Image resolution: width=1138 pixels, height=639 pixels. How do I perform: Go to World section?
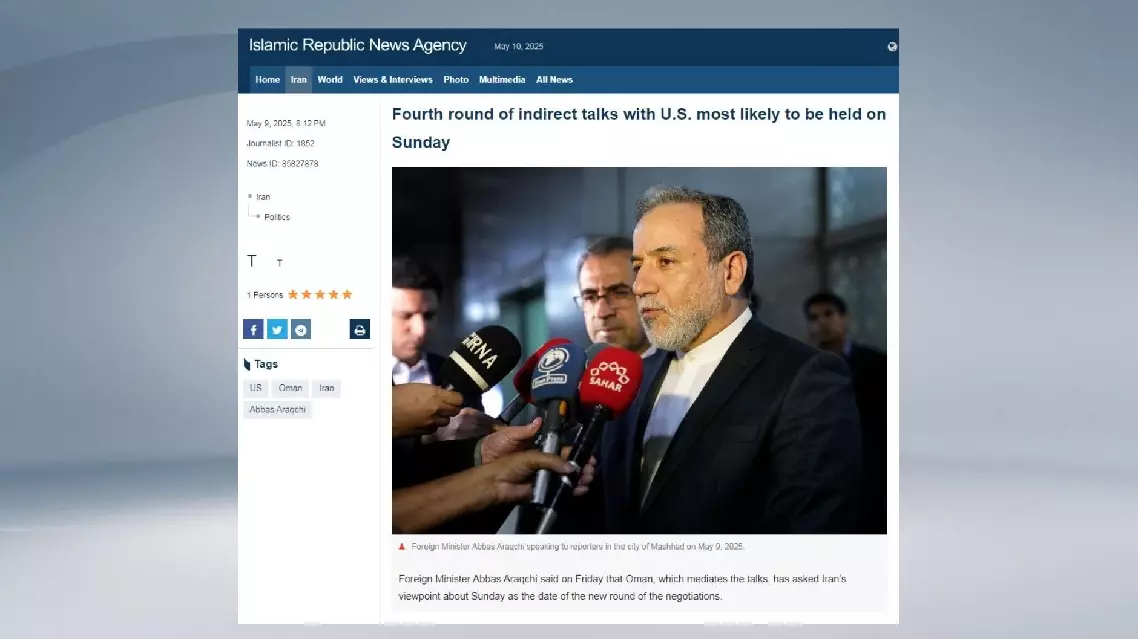click(x=329, y=80)
